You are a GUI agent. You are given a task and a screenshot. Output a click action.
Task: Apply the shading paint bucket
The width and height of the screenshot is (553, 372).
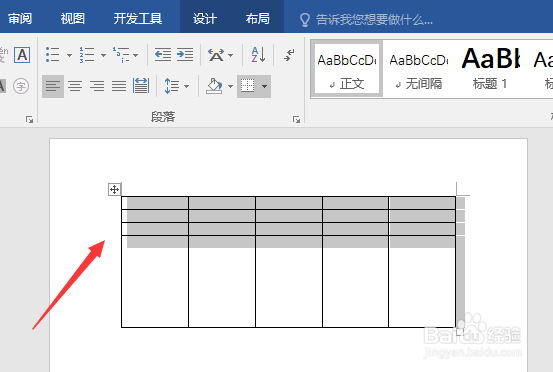214,86
